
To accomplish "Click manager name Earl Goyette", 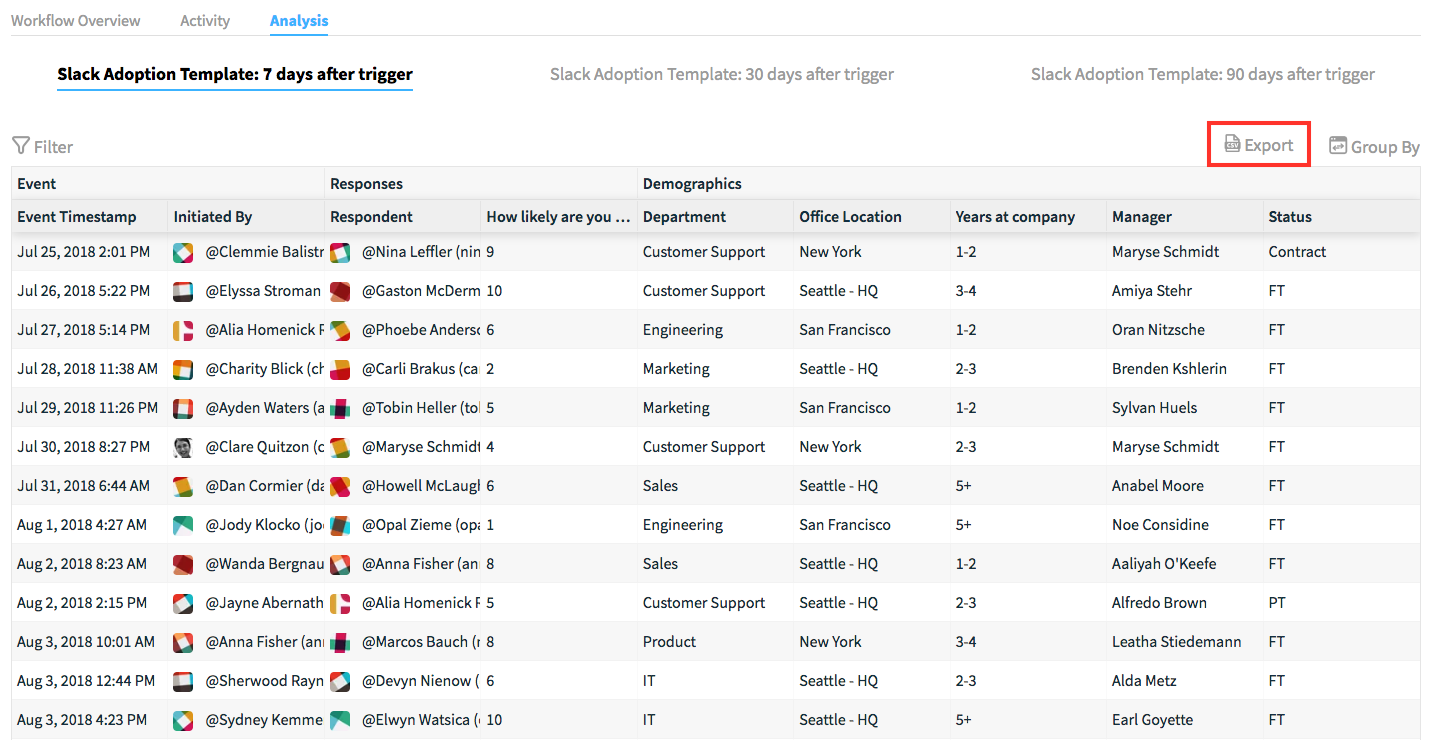I will 1152,720.
